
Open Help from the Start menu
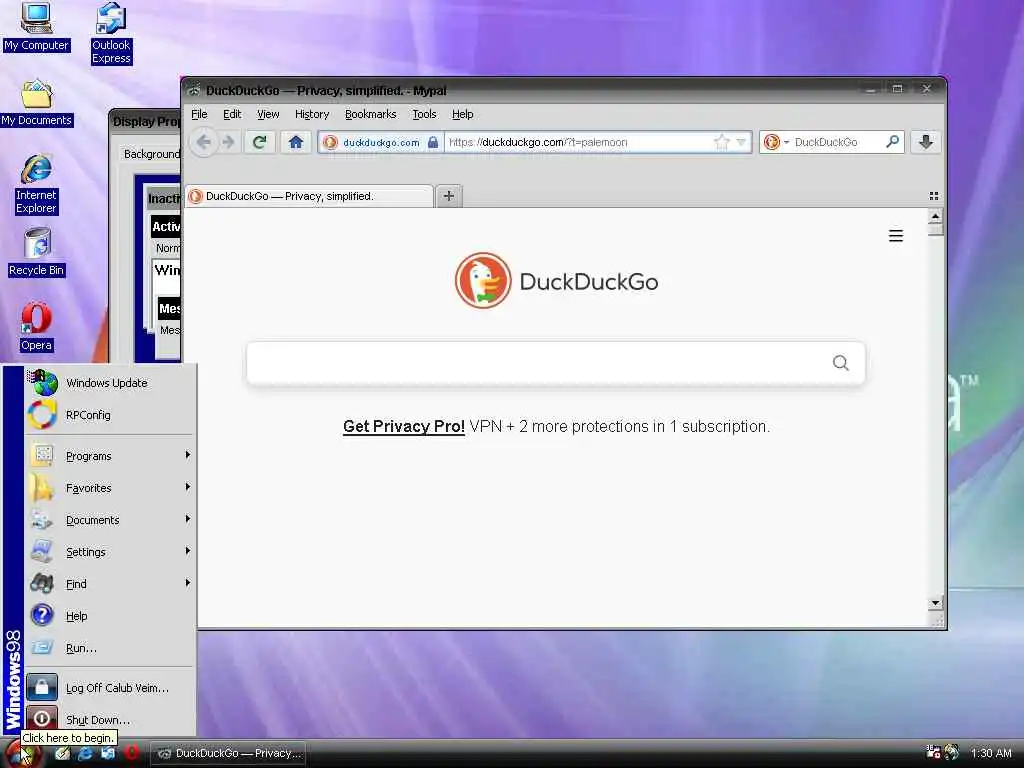(x=111, y=615)
